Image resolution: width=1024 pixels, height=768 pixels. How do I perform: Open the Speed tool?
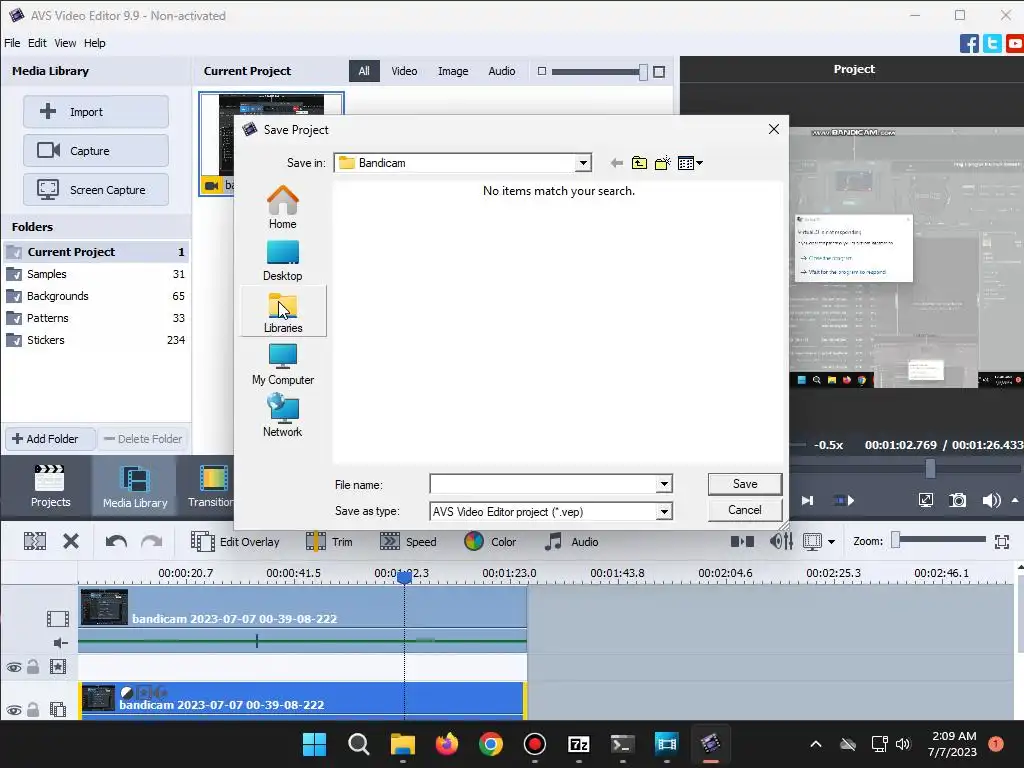pos(408,541)
